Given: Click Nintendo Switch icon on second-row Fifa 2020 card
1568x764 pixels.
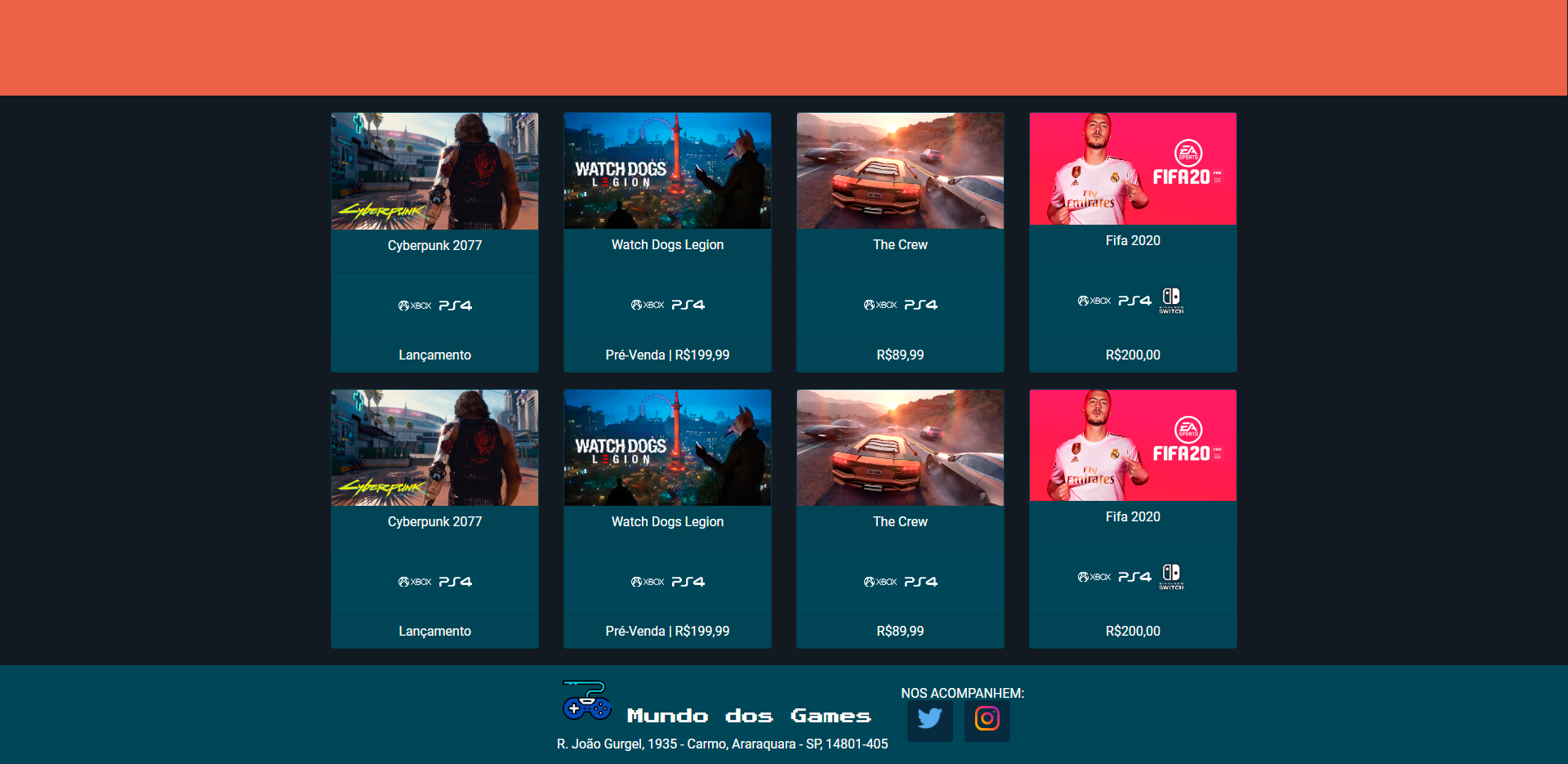Looking at the screenshot, I should point(1171,577).
